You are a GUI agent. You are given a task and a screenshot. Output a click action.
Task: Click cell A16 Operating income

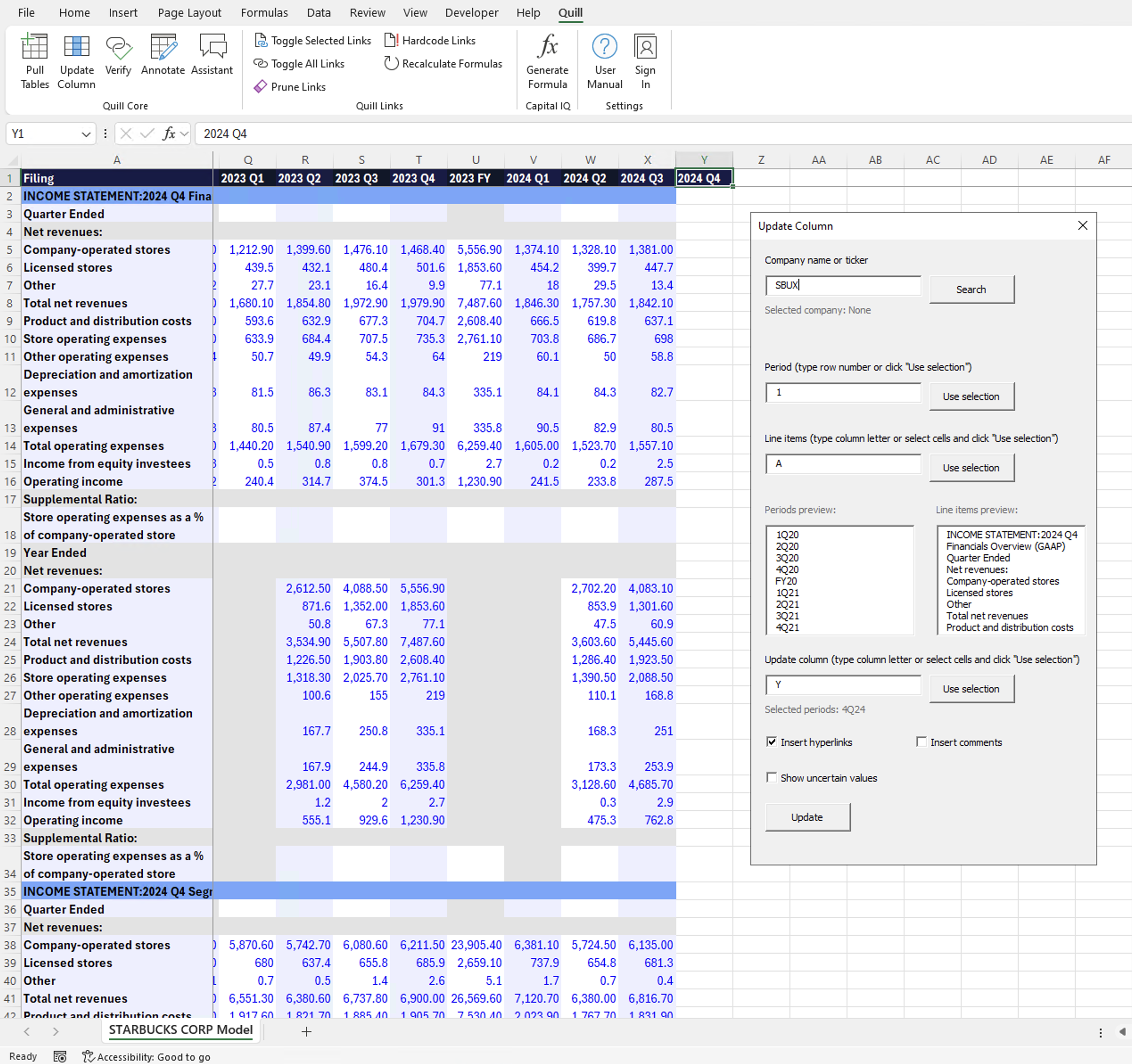(x=117, y=482)
